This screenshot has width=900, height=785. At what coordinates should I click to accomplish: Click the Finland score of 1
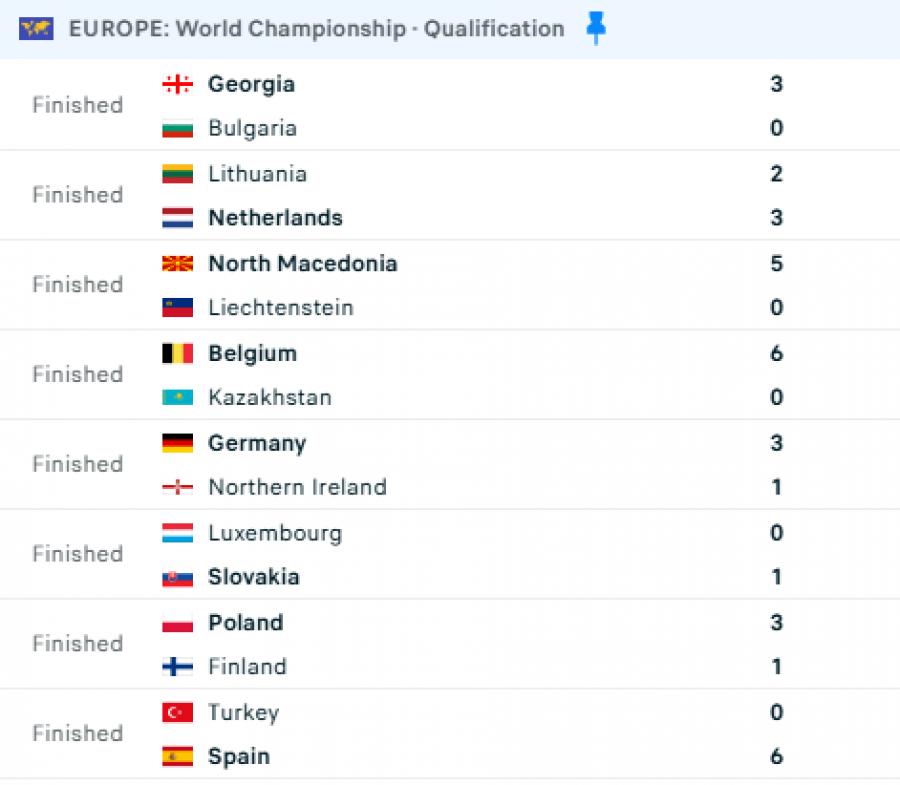point(777,667)
